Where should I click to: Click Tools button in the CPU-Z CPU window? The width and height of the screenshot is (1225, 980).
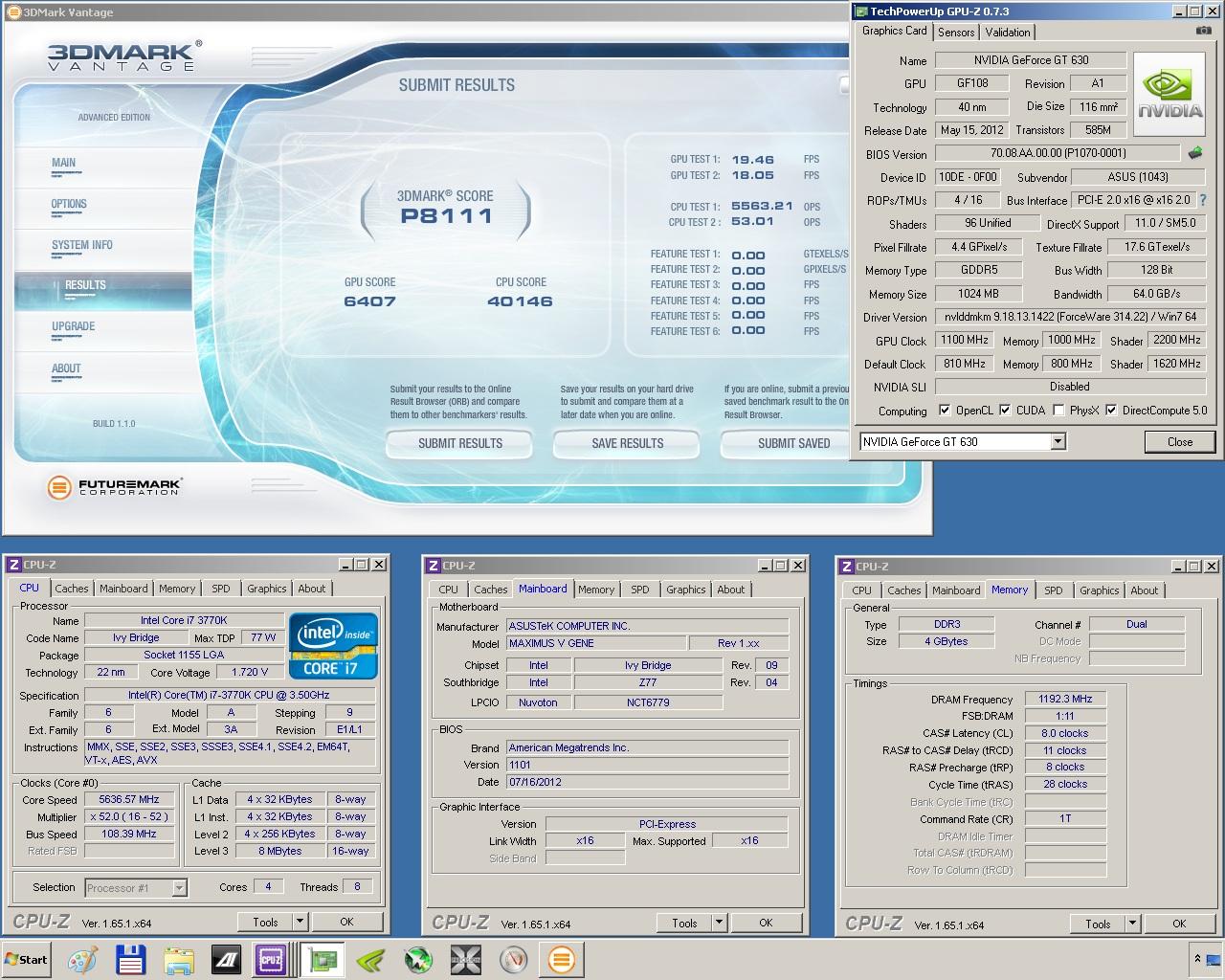pyautogui.click(x=265, y=922)
